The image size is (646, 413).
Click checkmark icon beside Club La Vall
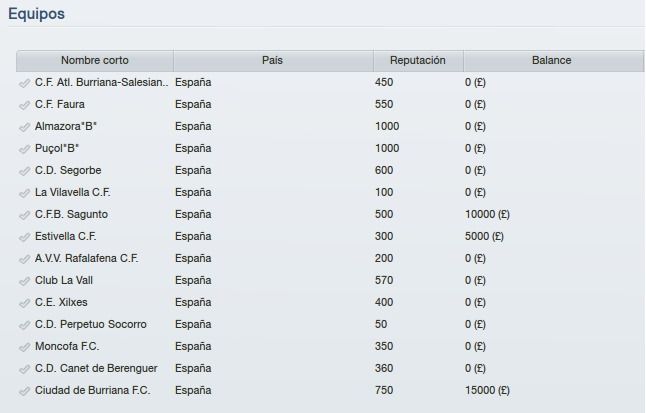[24, 281]
